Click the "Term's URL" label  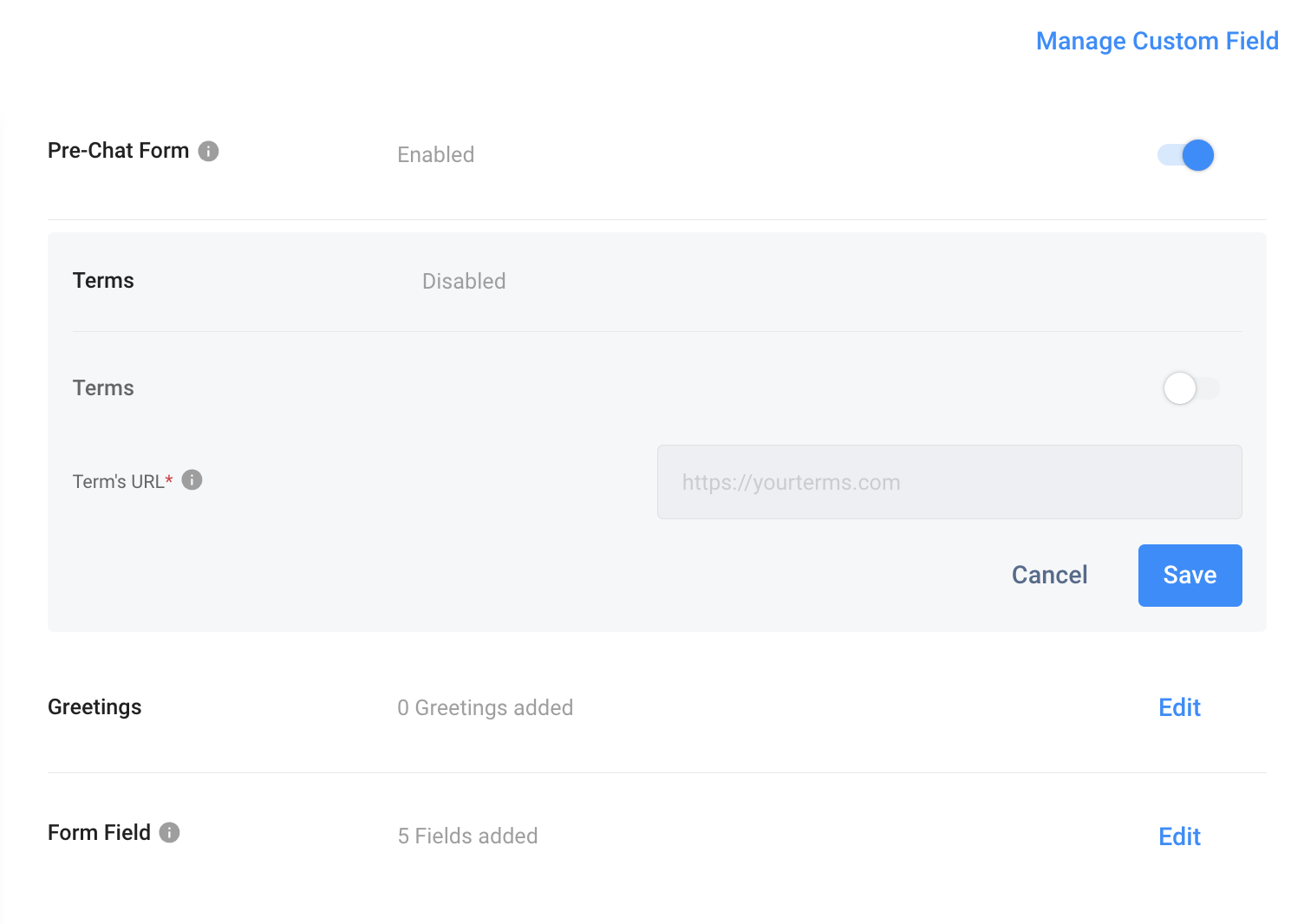[122, 481]
